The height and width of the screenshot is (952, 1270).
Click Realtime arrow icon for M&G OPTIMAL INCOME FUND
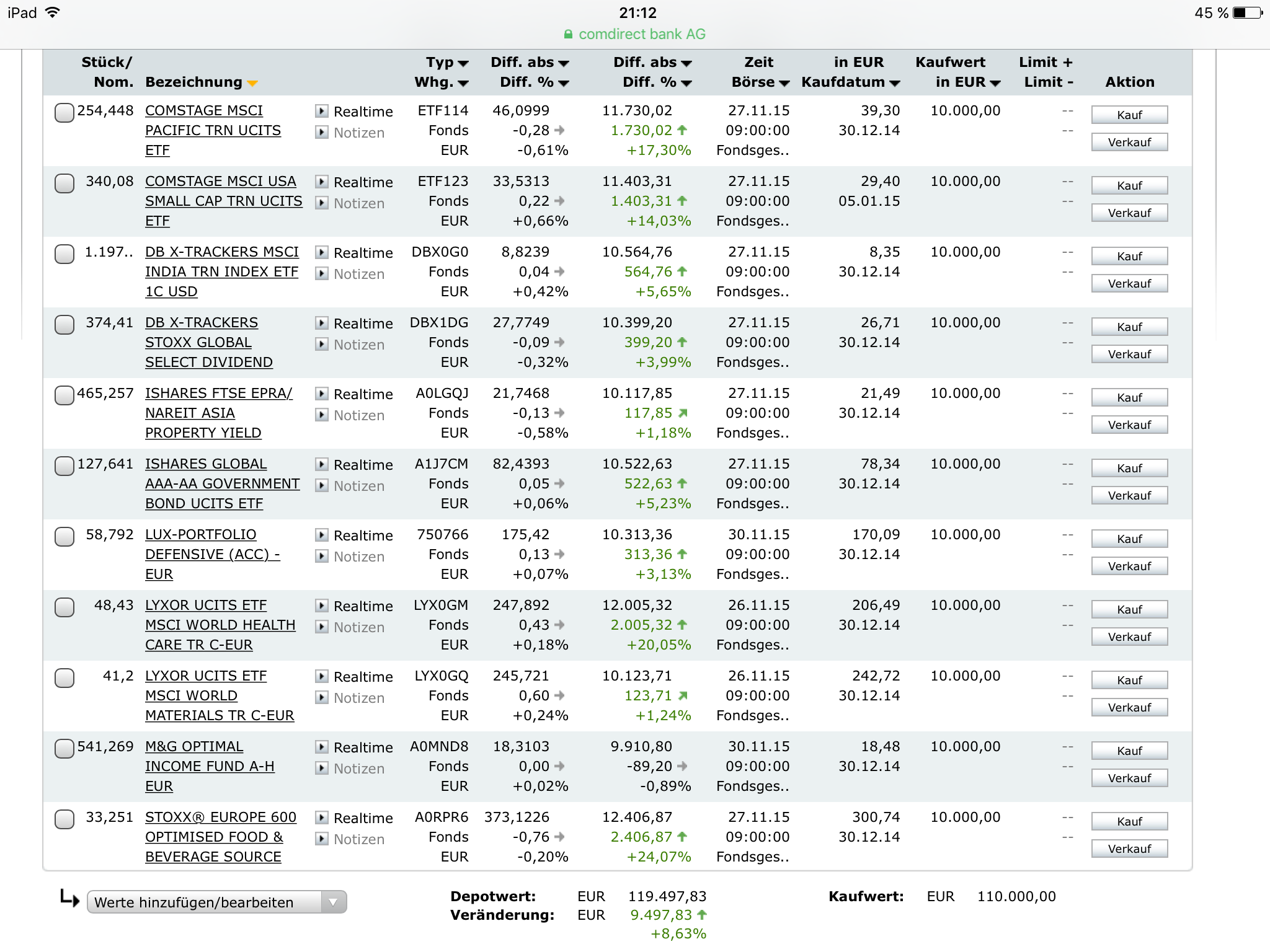(x=321, y=747)
